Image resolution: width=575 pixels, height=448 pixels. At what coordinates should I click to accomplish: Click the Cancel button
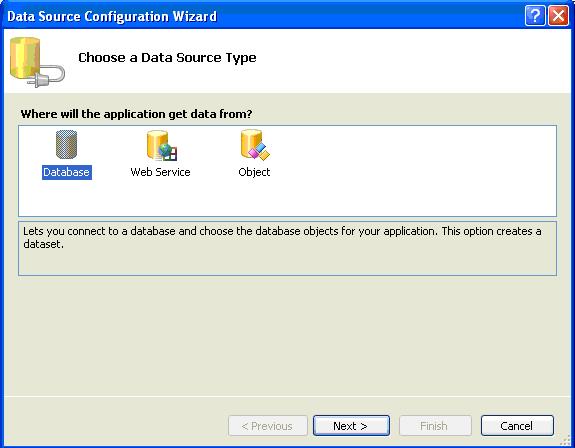[x=517, y=426]
